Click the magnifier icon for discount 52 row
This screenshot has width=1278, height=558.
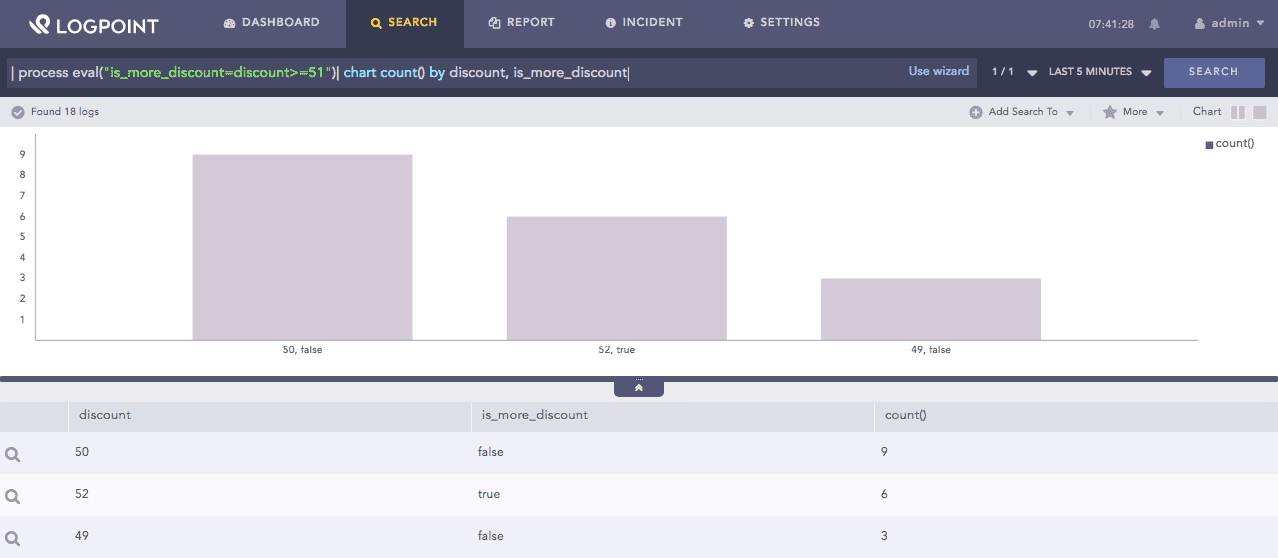click(x=13, y=496)
